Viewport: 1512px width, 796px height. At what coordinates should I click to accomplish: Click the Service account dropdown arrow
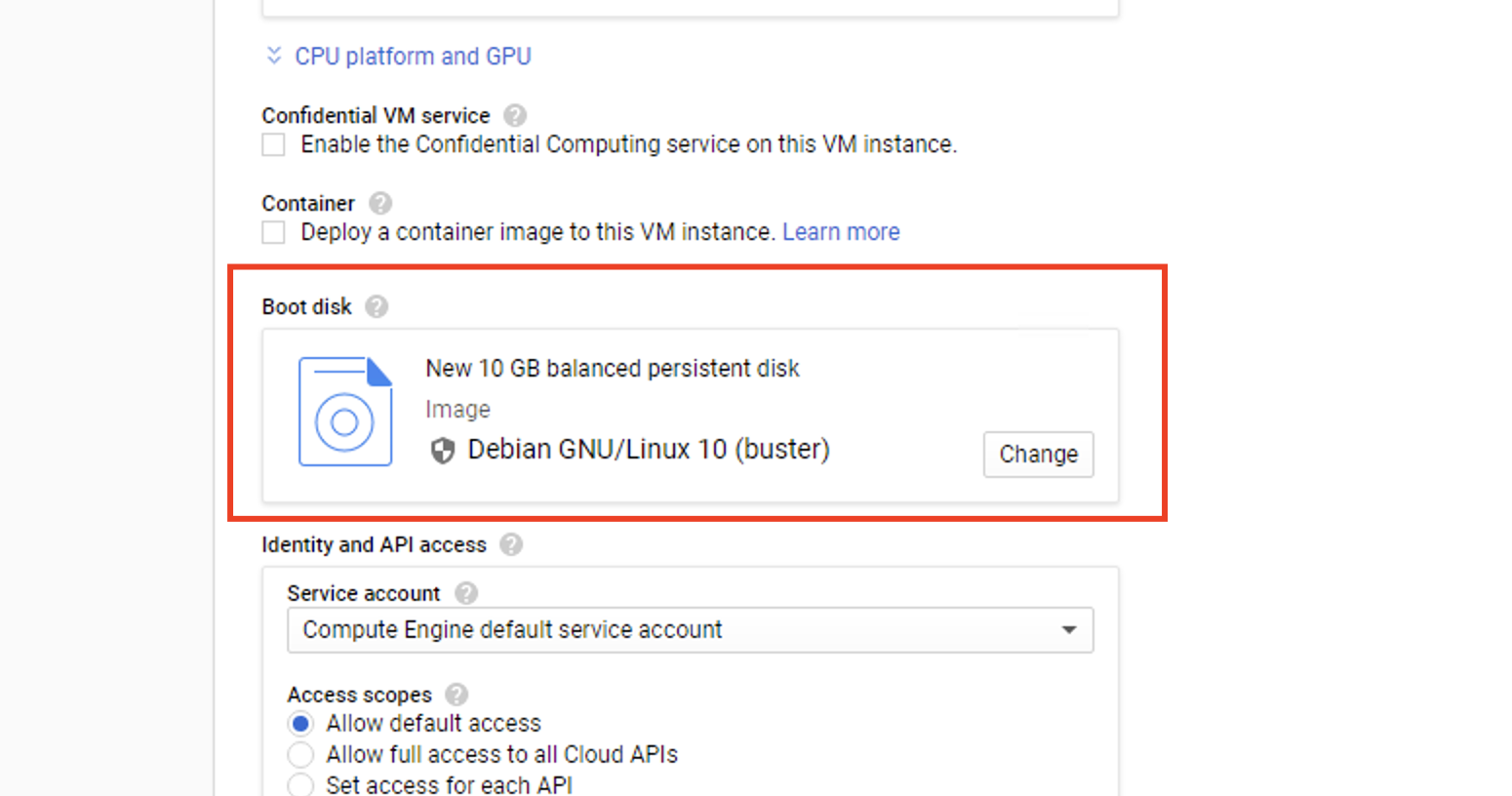pos(1069,630)
